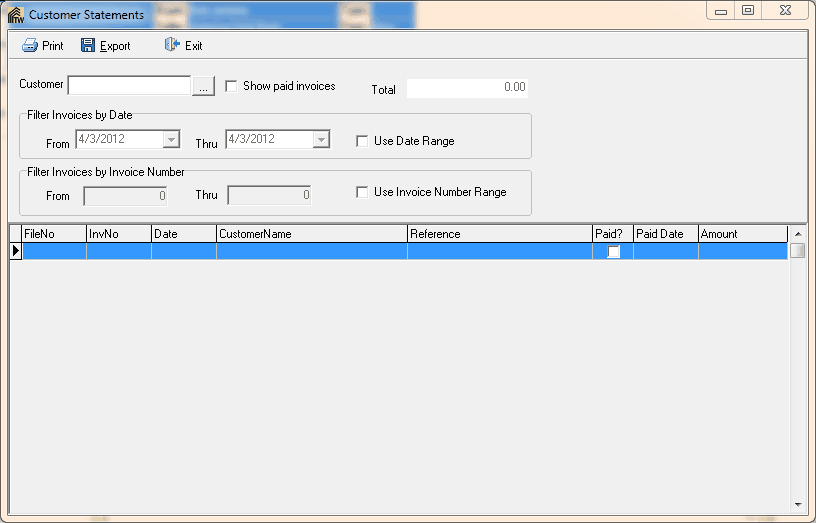
Task: Toggle Use Date Range checkbox
Action: click(363, 141)
